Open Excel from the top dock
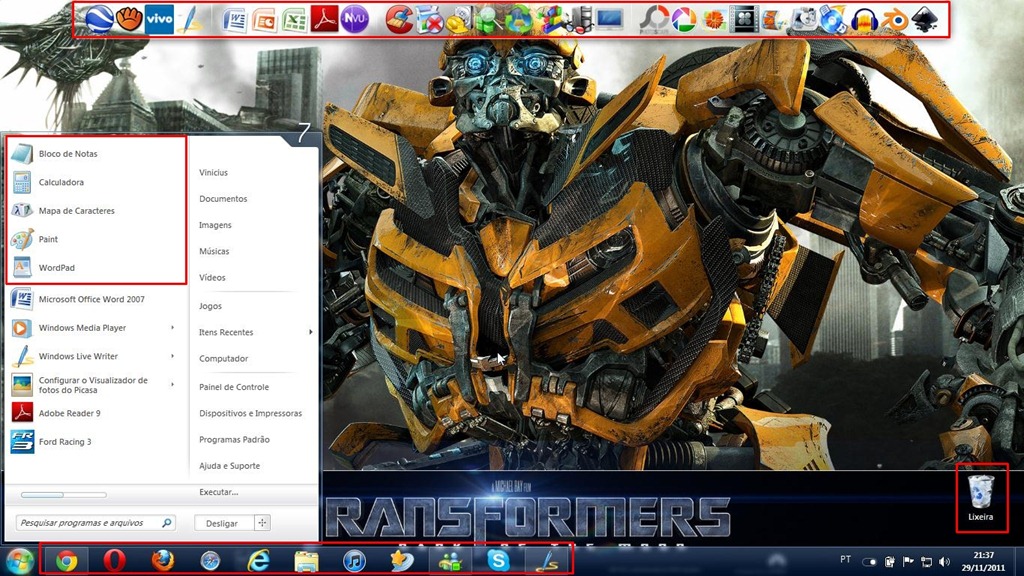Screen dimensions: 1024x576 click(x=295, y=20)
